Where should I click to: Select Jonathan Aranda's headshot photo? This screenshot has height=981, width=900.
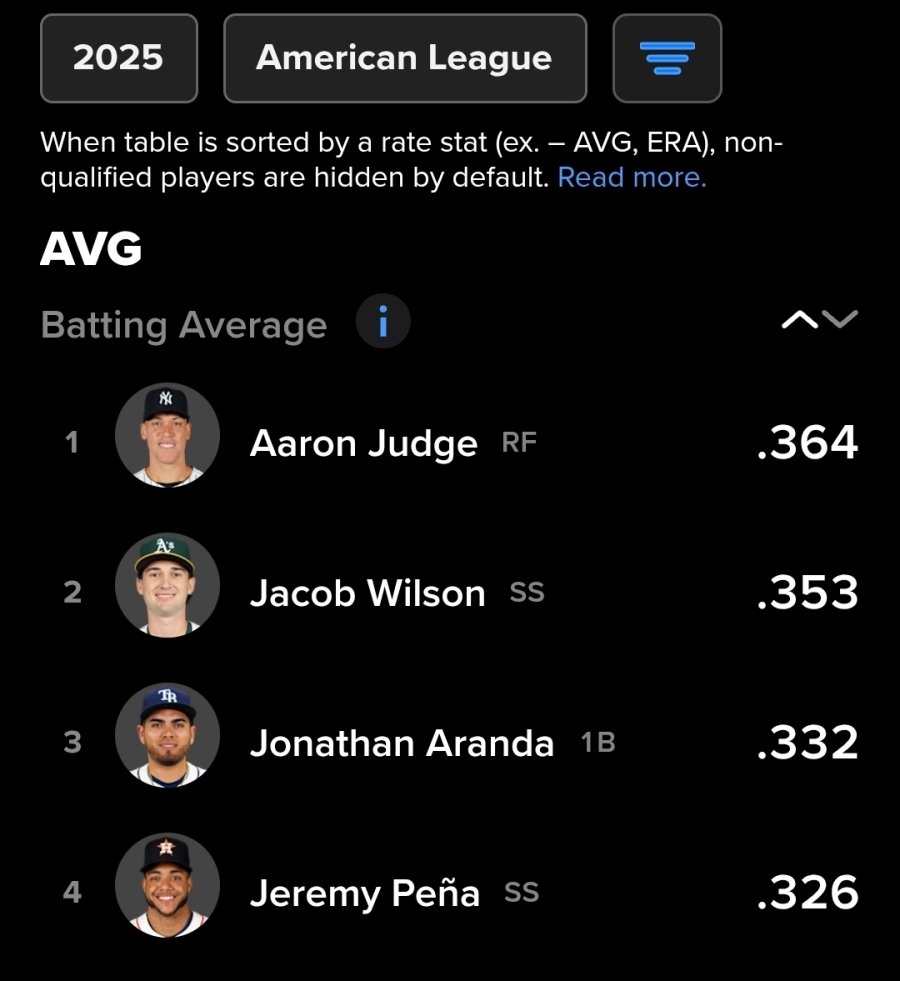[x=167, y=735]
